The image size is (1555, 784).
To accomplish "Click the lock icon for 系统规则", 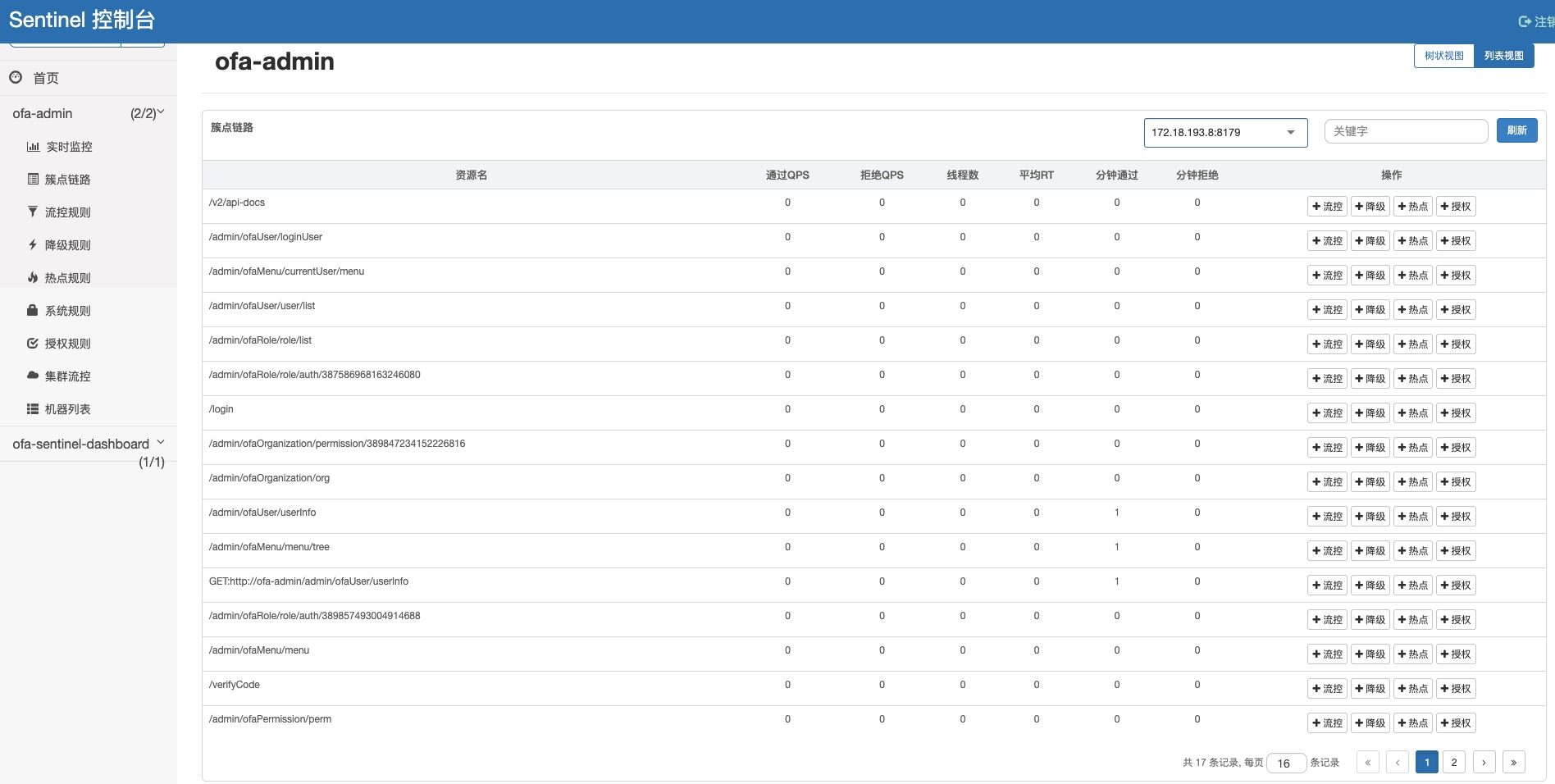I will pyautogui.click(x=33, y=310).
